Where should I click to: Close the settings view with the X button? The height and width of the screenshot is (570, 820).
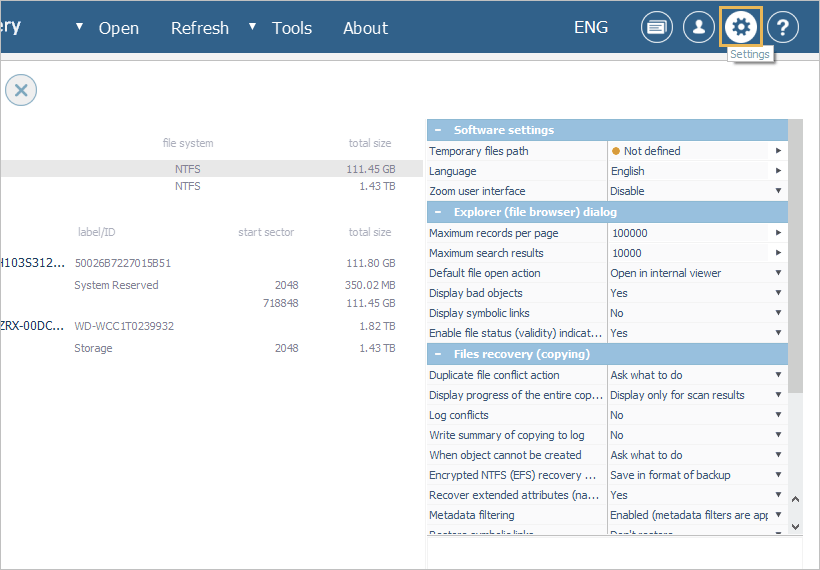[x=21, y=90]
